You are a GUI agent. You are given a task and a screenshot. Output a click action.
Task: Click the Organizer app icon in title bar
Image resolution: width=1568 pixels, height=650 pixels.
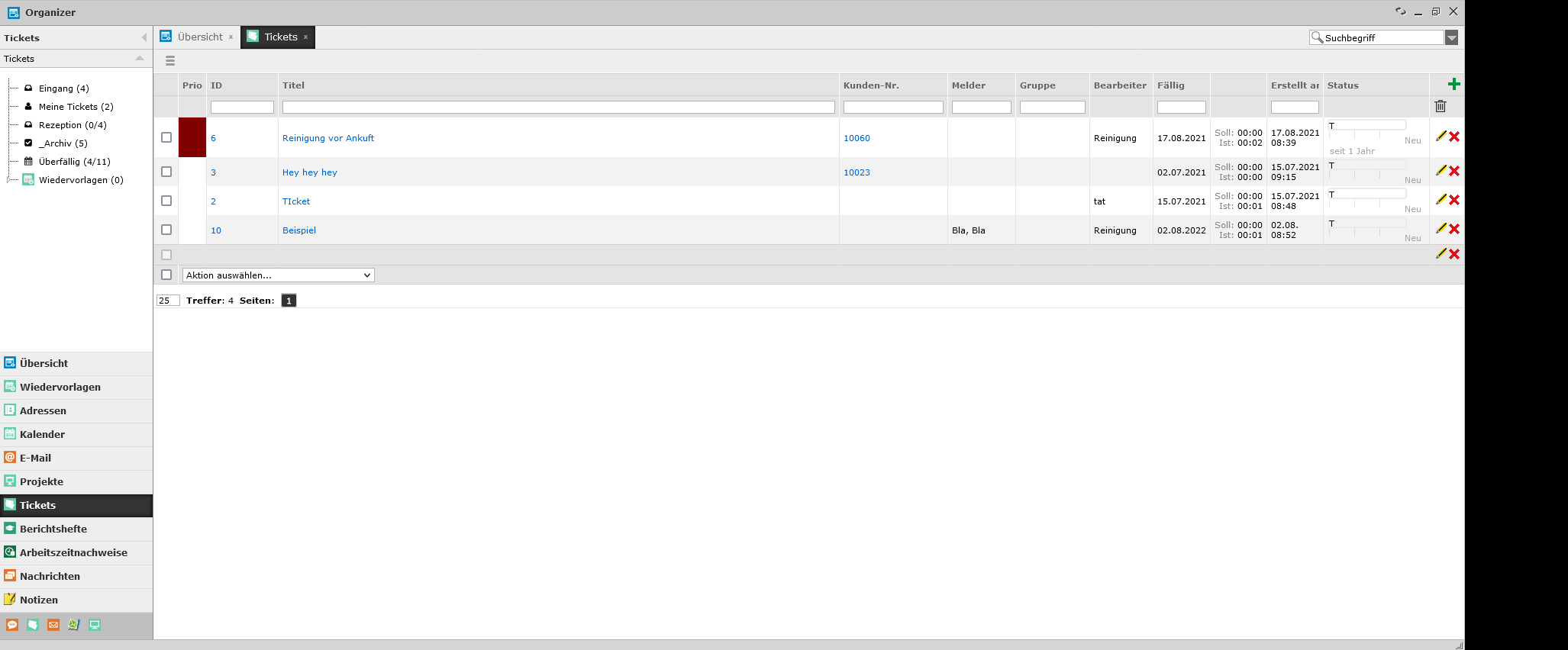(x=14, y=12)
